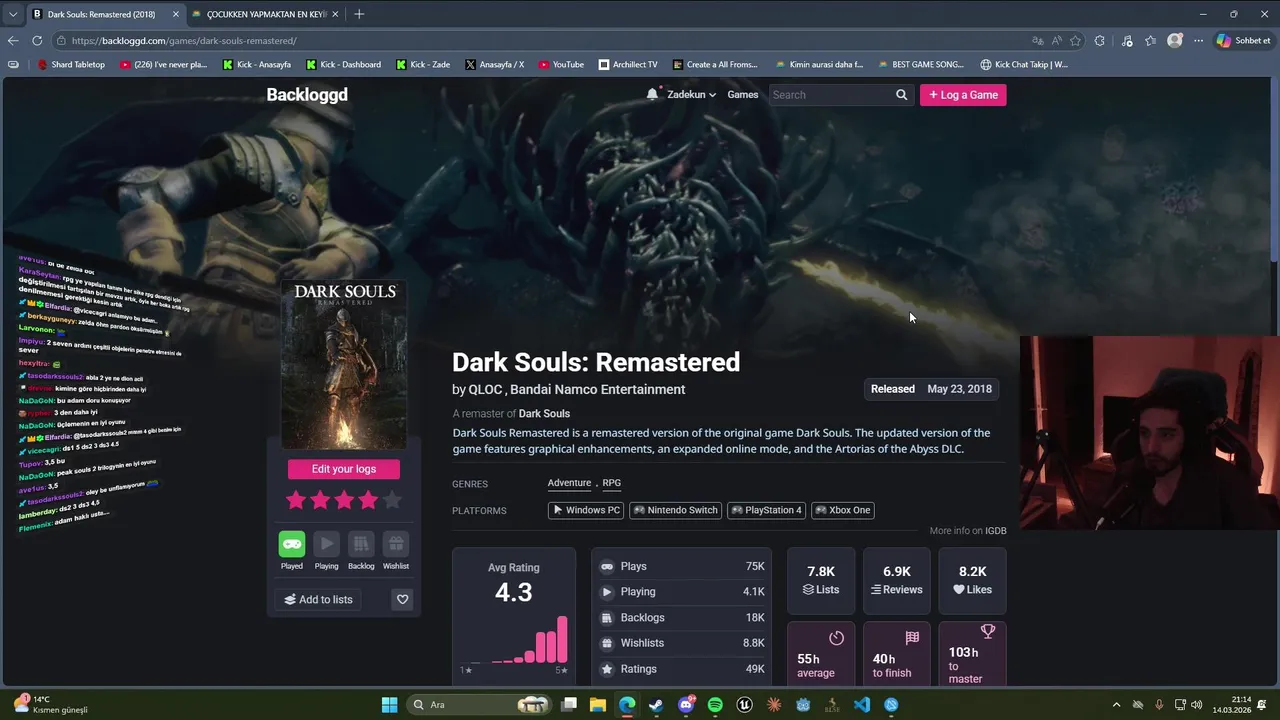Click the search magnifier icon
This screenshot has width=1280, height=720.
click(x=901, y=95)
